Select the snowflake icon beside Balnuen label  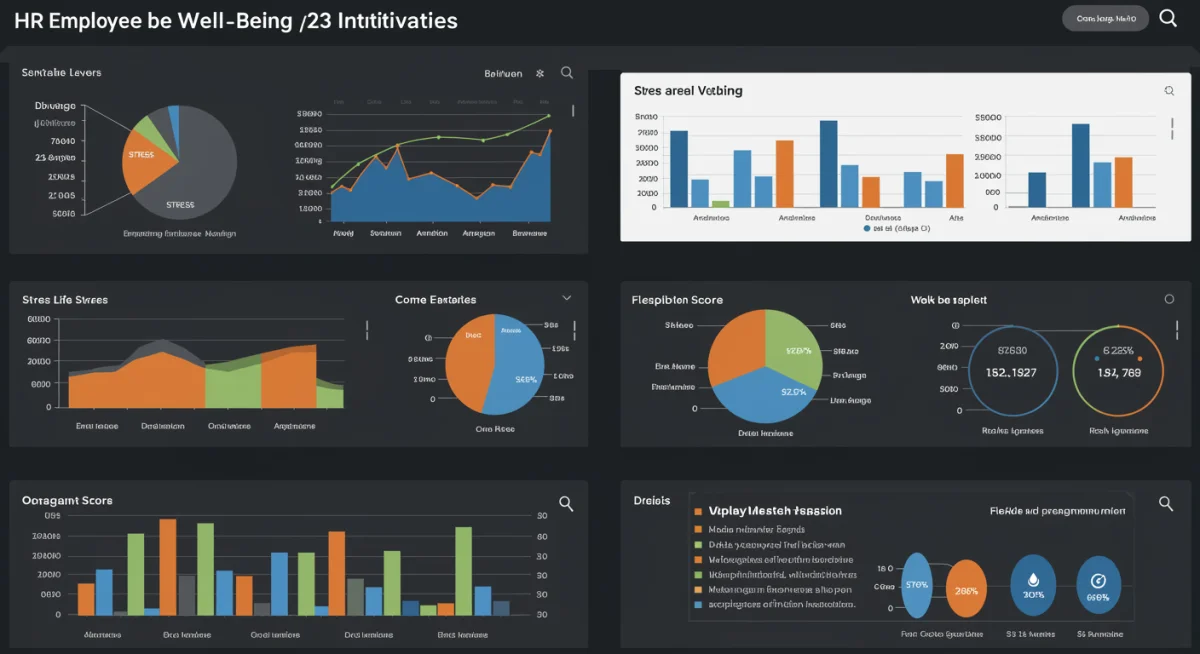point(539,72)
